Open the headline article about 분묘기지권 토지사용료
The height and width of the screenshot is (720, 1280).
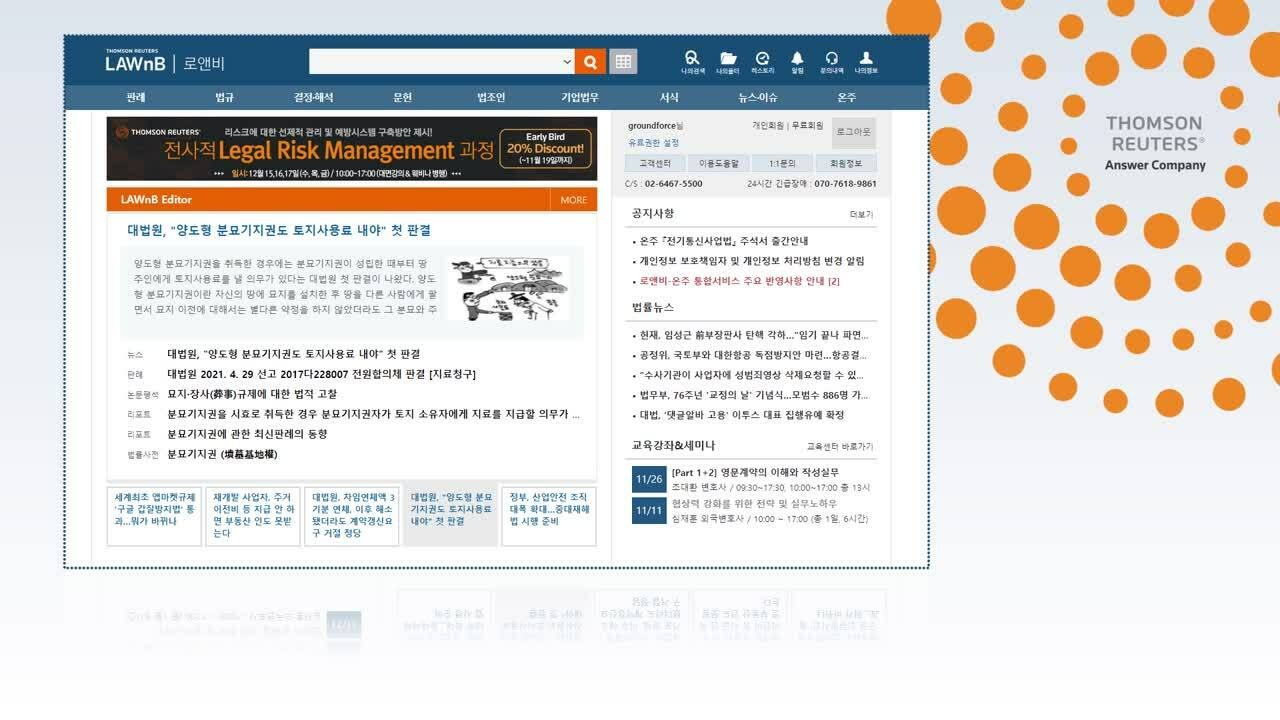[x=279, y=230]
